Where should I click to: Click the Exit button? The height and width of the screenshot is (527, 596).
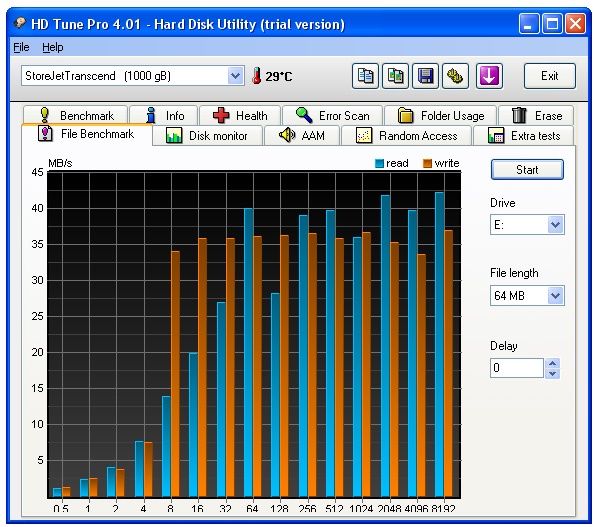click(x=550, y=76)
